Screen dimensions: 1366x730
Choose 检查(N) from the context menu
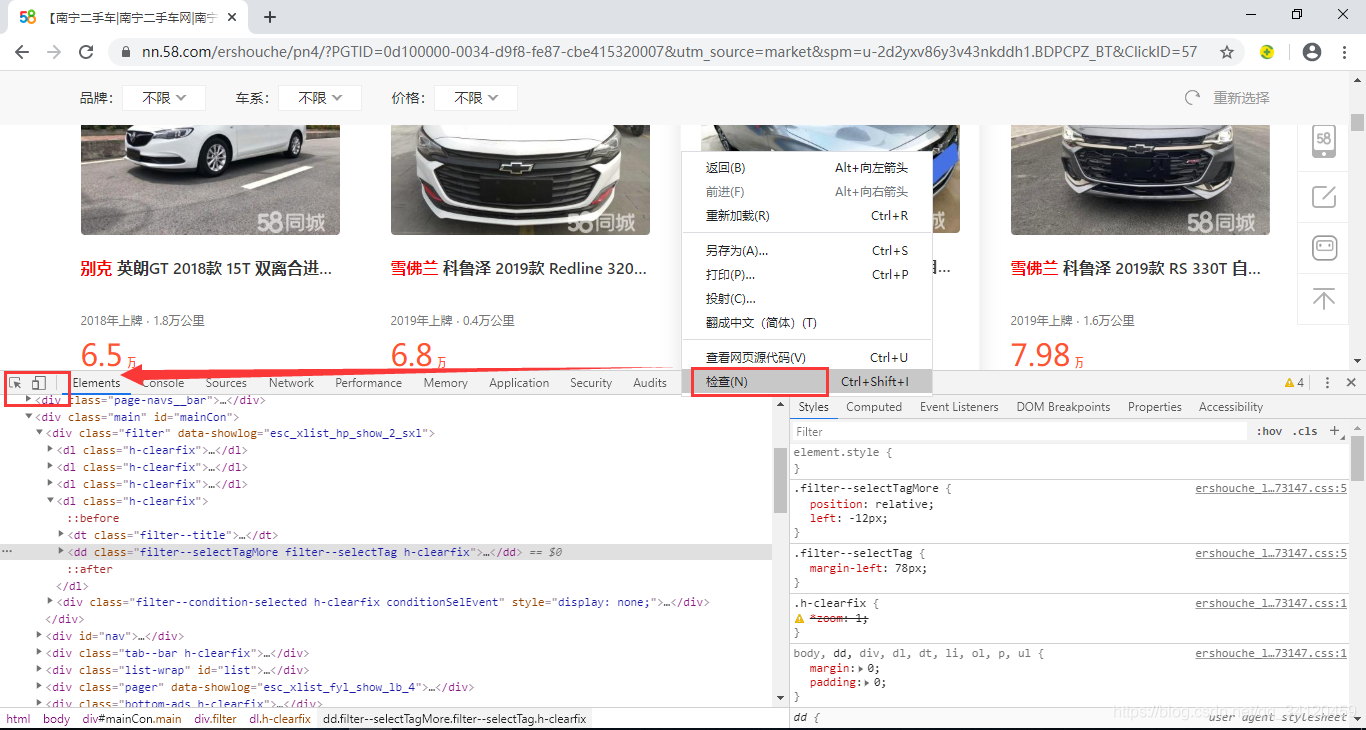(x=807, y=382)
